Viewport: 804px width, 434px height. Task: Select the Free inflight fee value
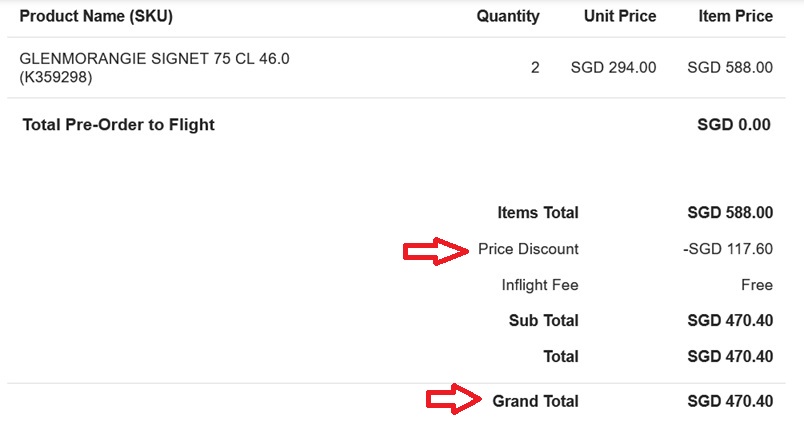coord(756,285)
